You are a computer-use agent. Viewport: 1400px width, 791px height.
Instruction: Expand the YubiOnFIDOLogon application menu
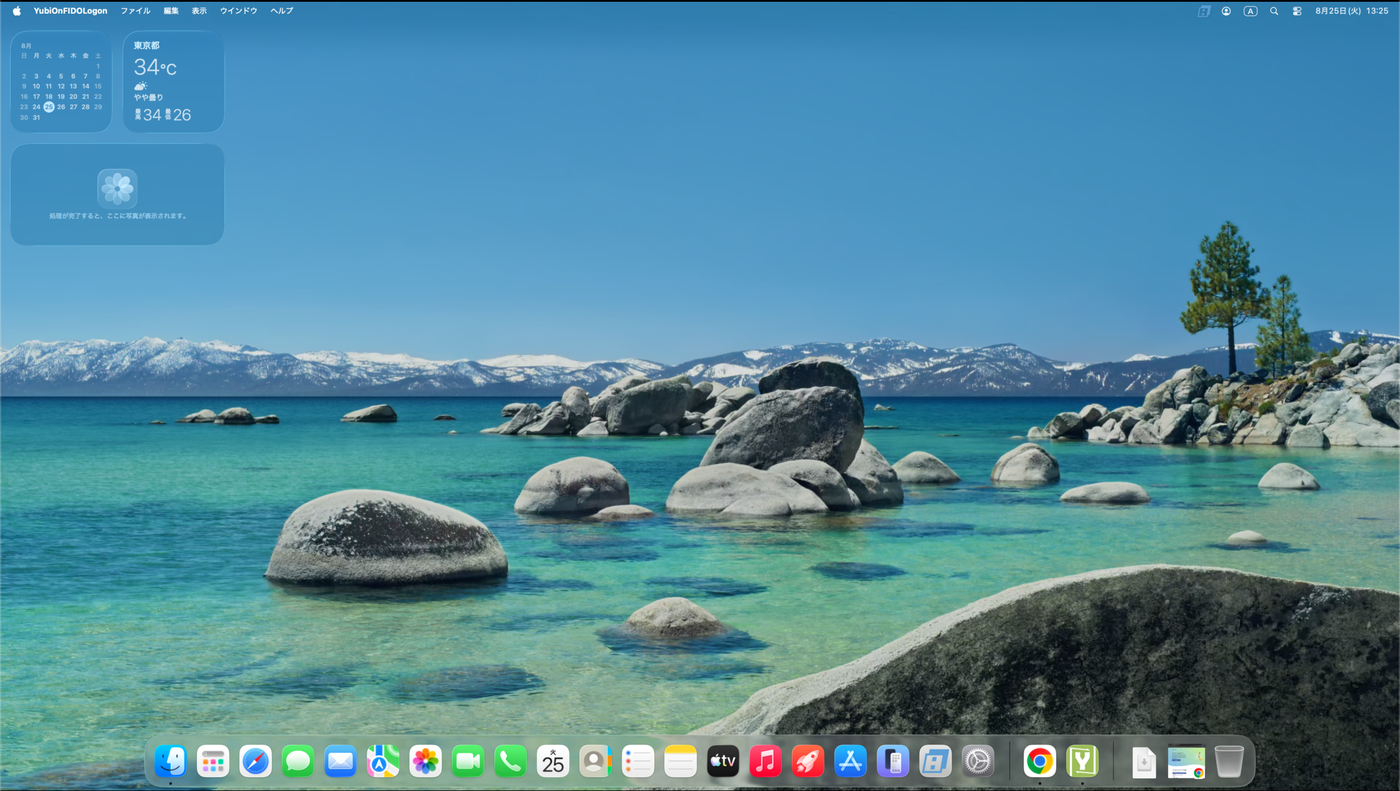70,11
